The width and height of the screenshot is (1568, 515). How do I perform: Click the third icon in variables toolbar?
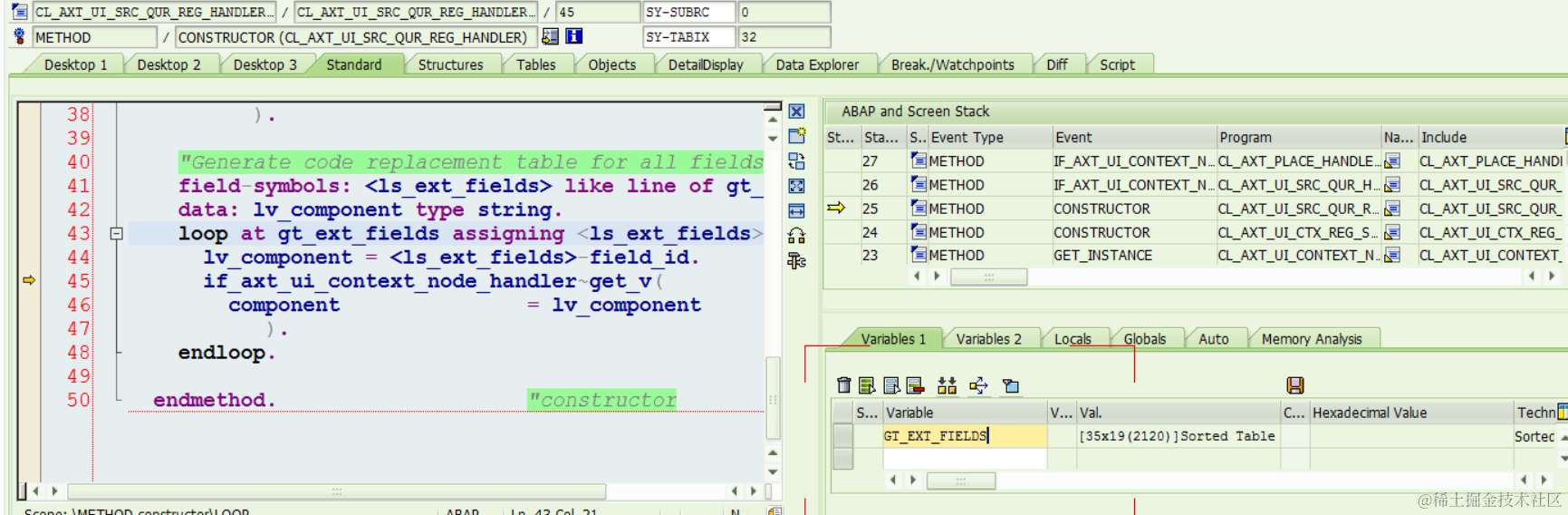pyautogui.click(x=891, y=385)
